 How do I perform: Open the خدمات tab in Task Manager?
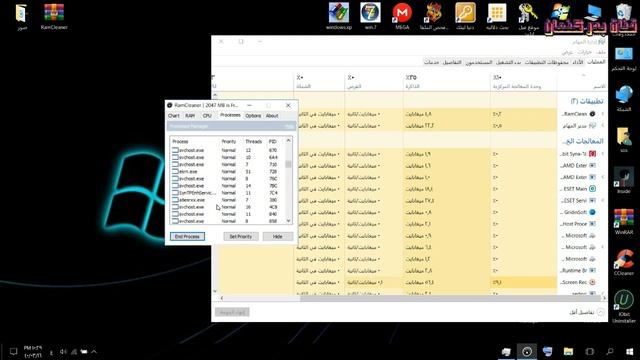pyautogui.click(x=431, y=62)
